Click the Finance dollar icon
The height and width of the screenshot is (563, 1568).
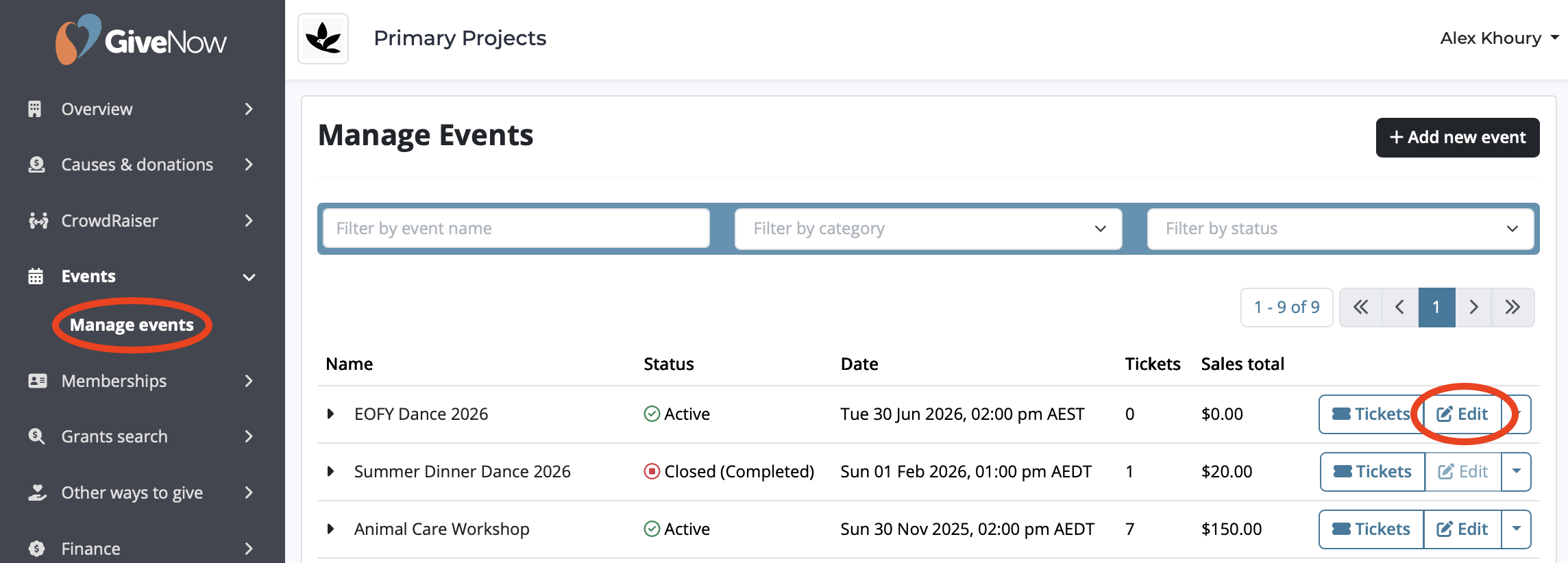pyautogui.click(x=36, y=549)
